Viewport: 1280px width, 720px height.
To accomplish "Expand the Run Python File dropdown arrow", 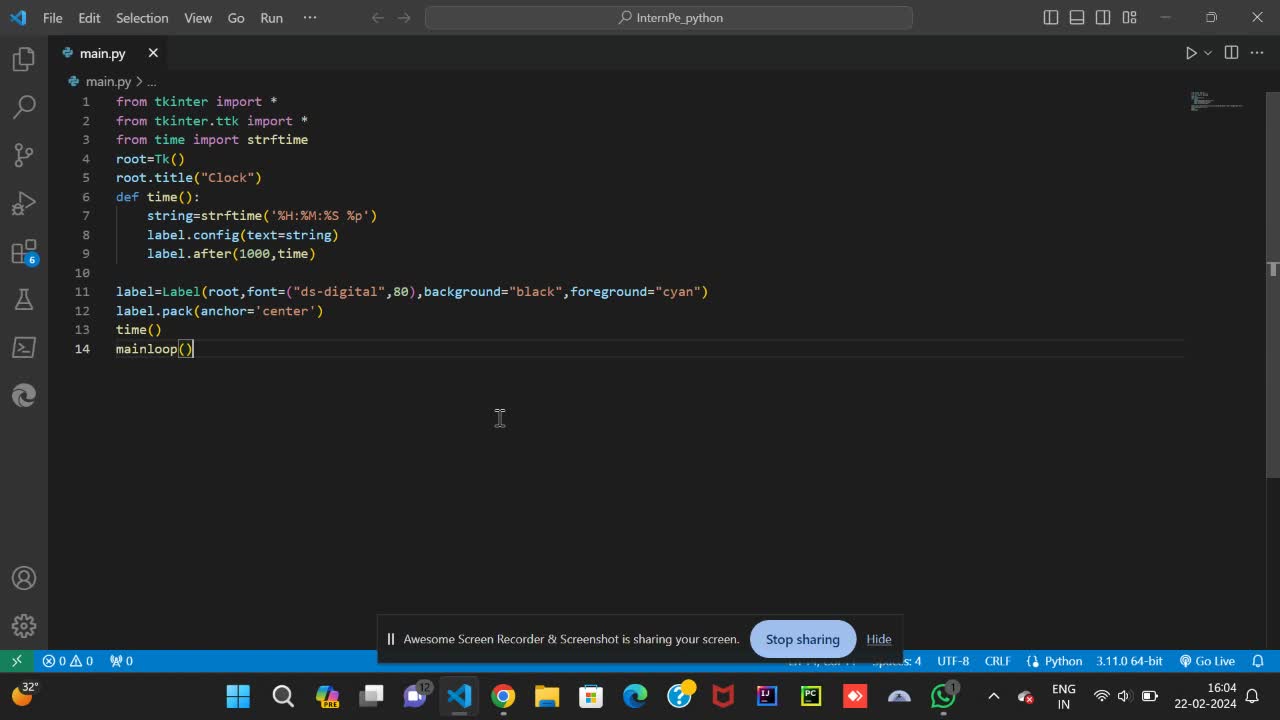I will click(1208, 53).
